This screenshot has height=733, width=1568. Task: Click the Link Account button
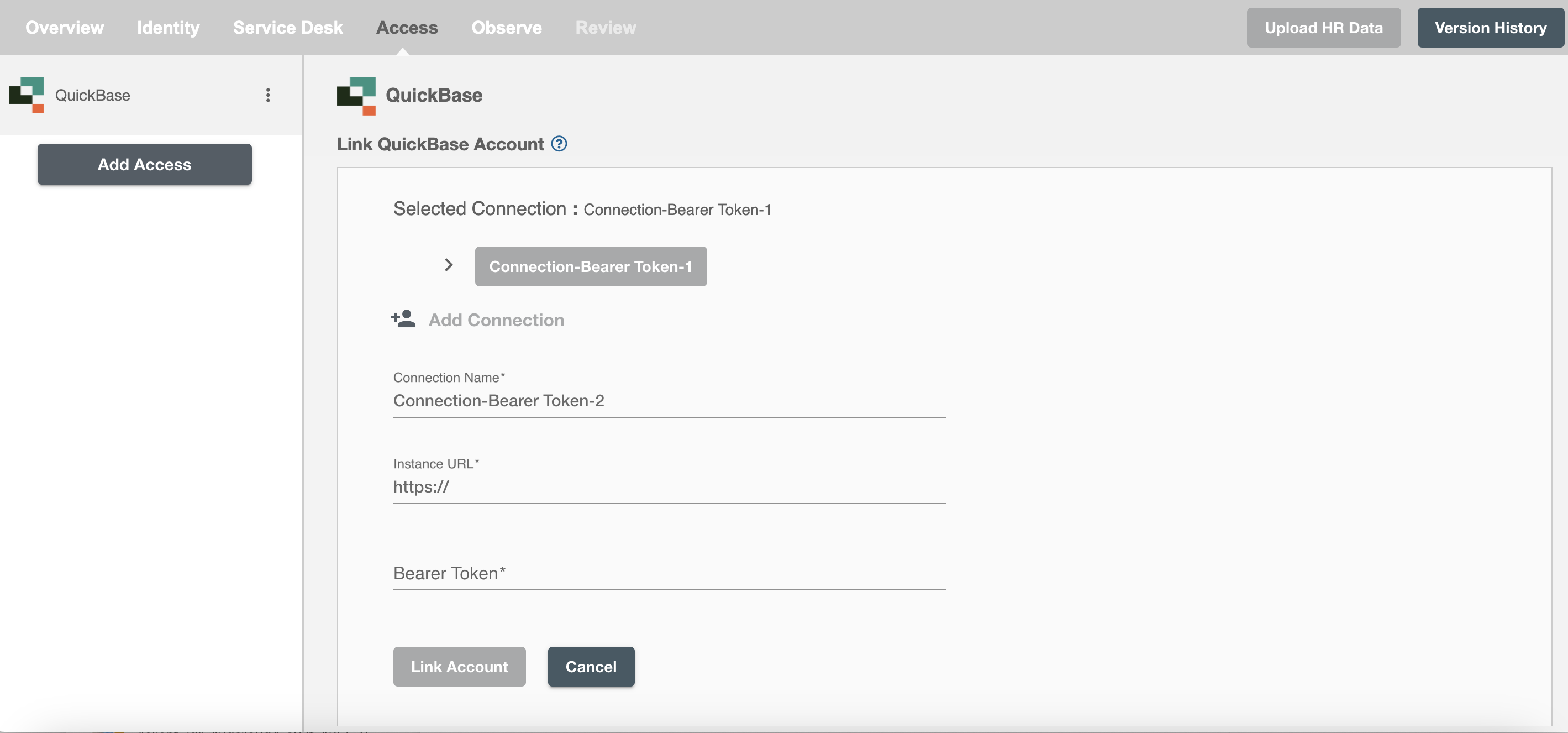(459, 665)
